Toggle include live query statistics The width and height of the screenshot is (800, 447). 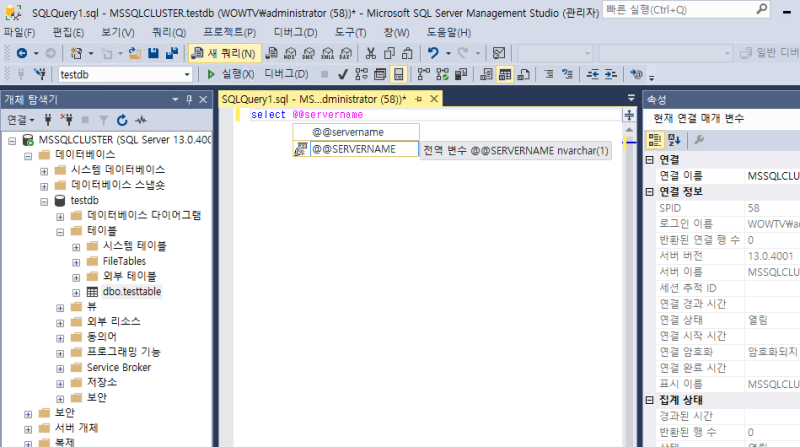tap(442, 74)
